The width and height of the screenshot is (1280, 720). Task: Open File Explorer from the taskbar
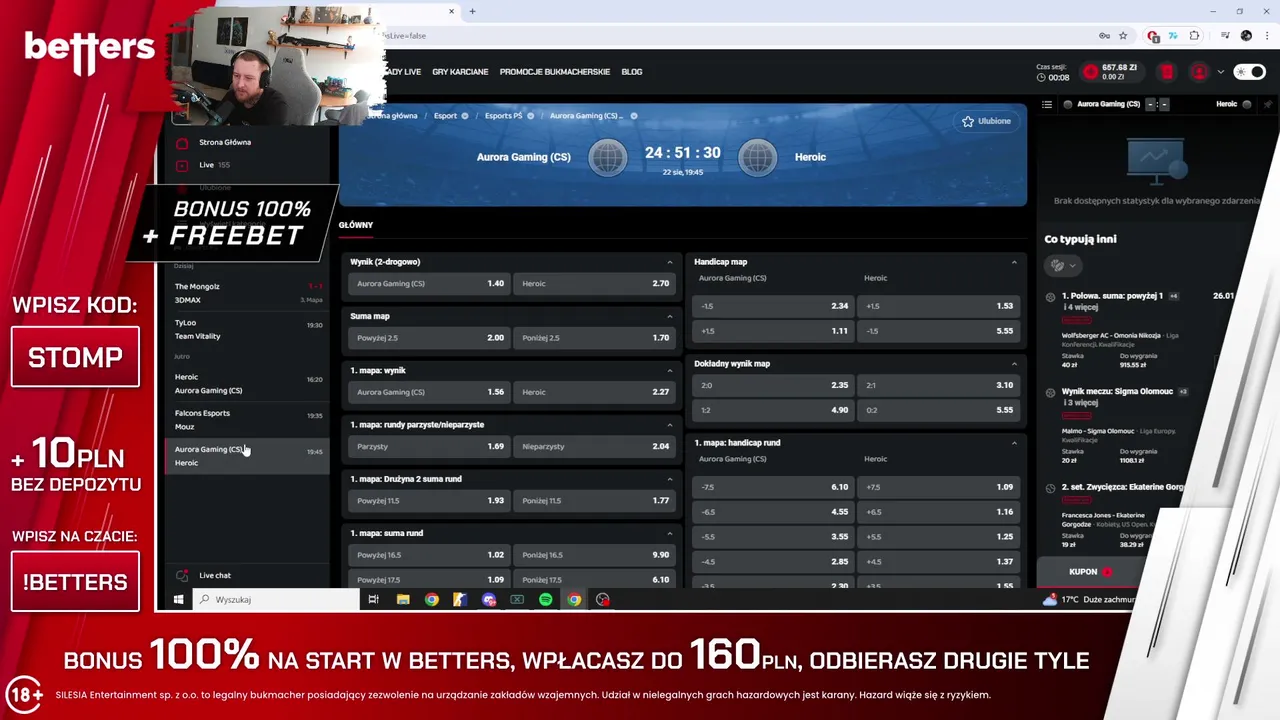(403, 600)
